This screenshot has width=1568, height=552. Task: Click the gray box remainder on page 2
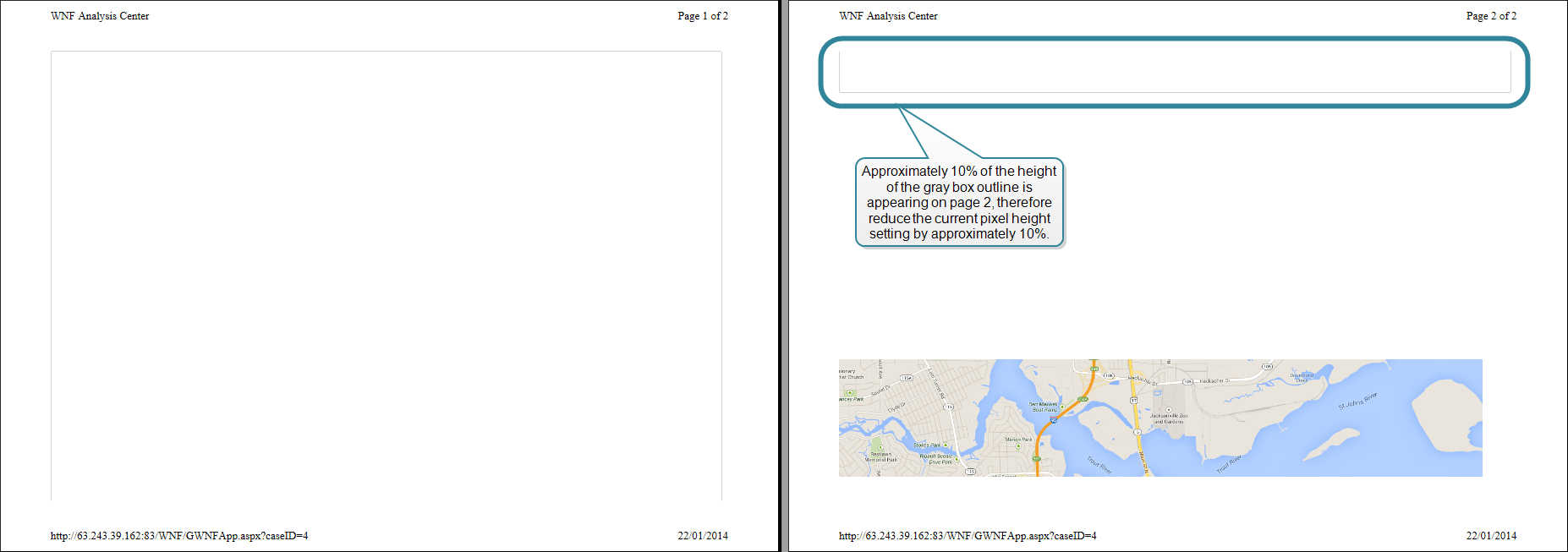click(1174, 72)
